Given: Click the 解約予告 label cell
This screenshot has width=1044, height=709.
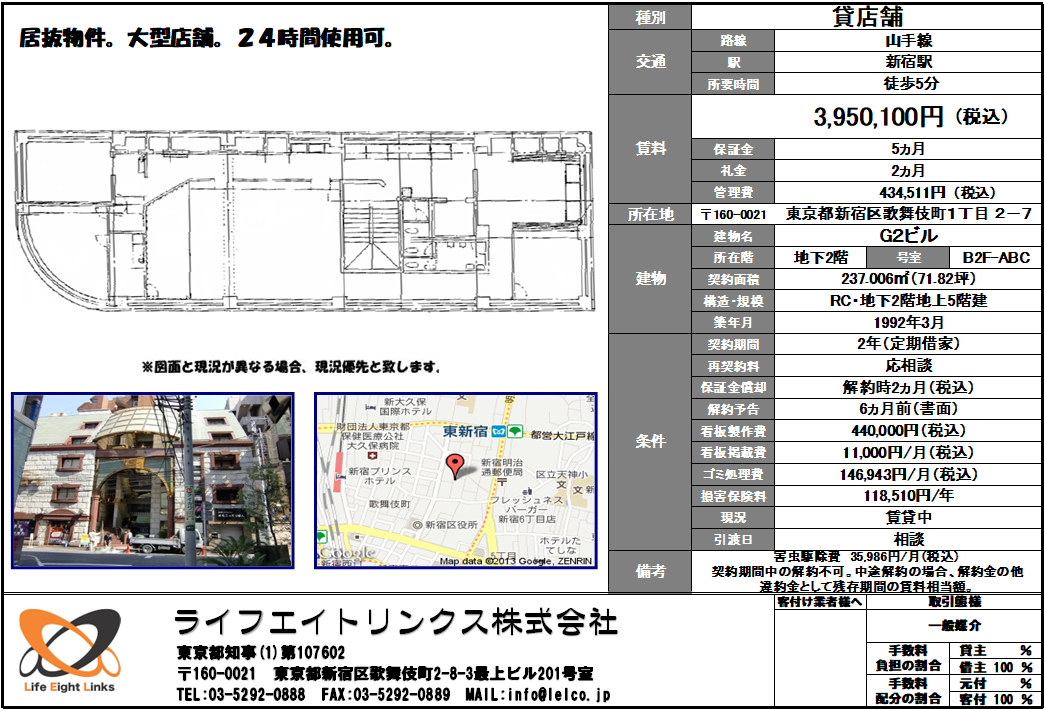Looking at the screenshot, I should (x=733, y=409).
